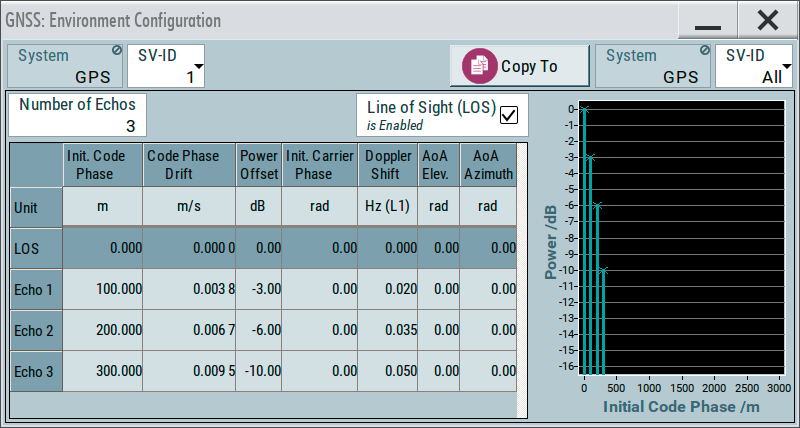Viewport: 800px width, 428px height.
Task: Select the Echo 3 row header
Action: tap(36, 372)
